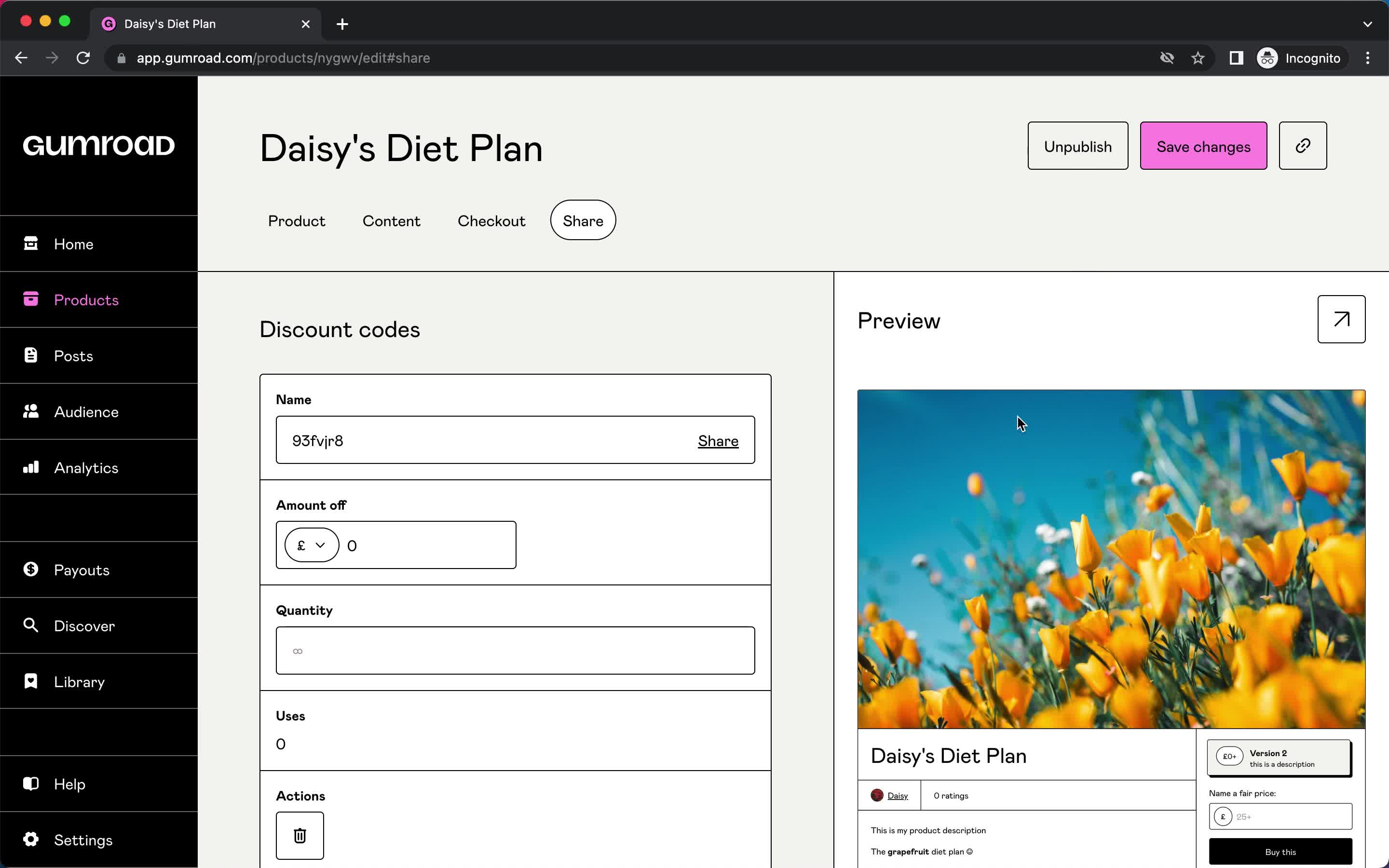The image size is (1389, 868).
Task: Click the Save changes button
Action: pos(1203,146)
